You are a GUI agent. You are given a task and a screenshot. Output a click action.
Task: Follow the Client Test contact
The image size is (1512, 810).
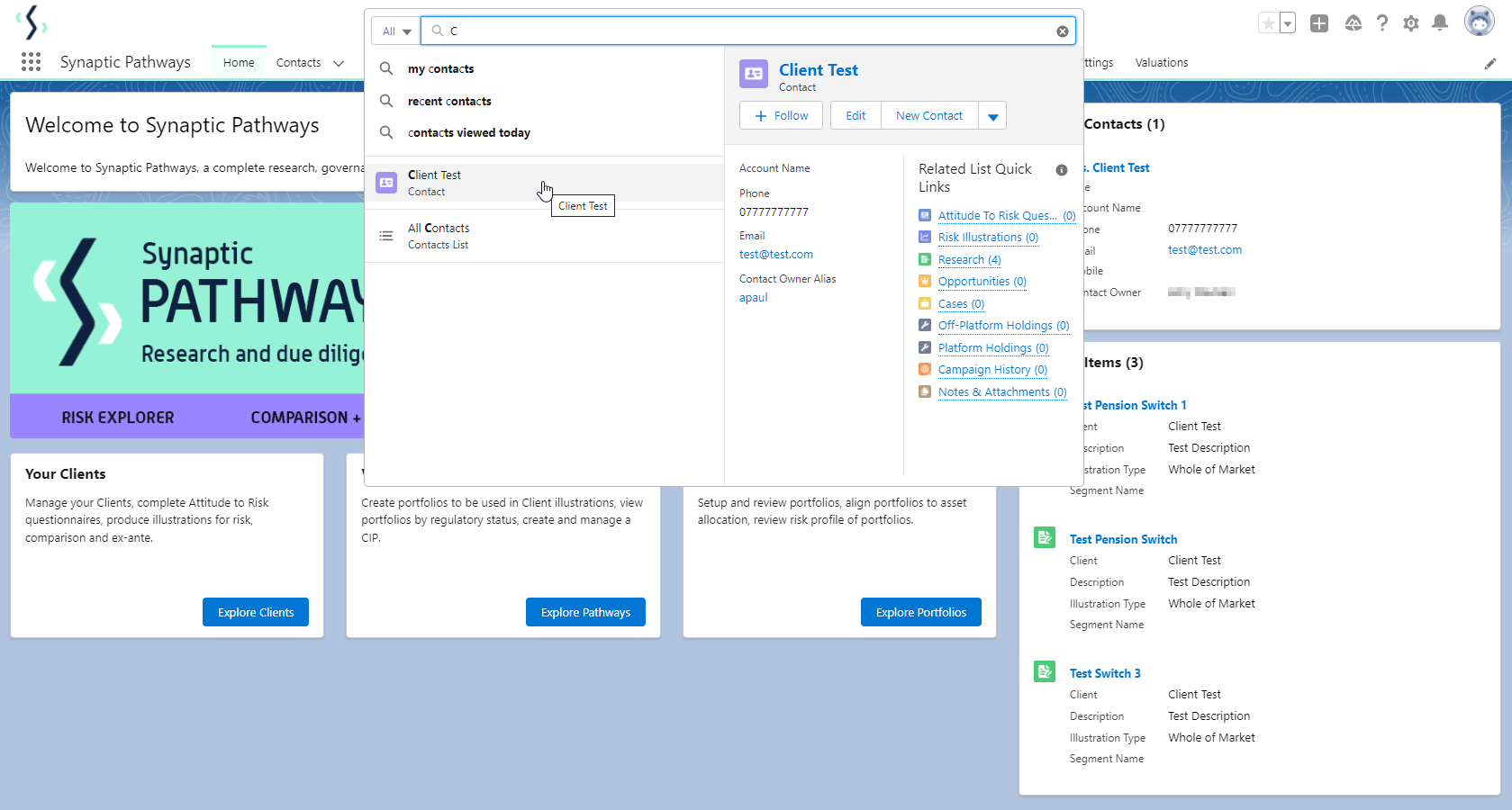tap(781, 115)
